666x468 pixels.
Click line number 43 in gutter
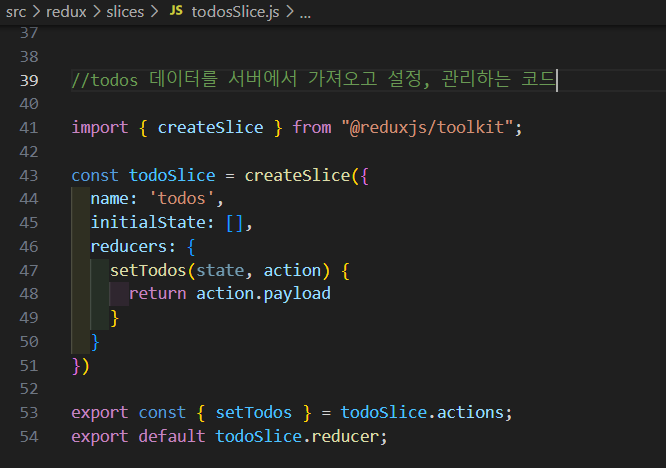29,175
